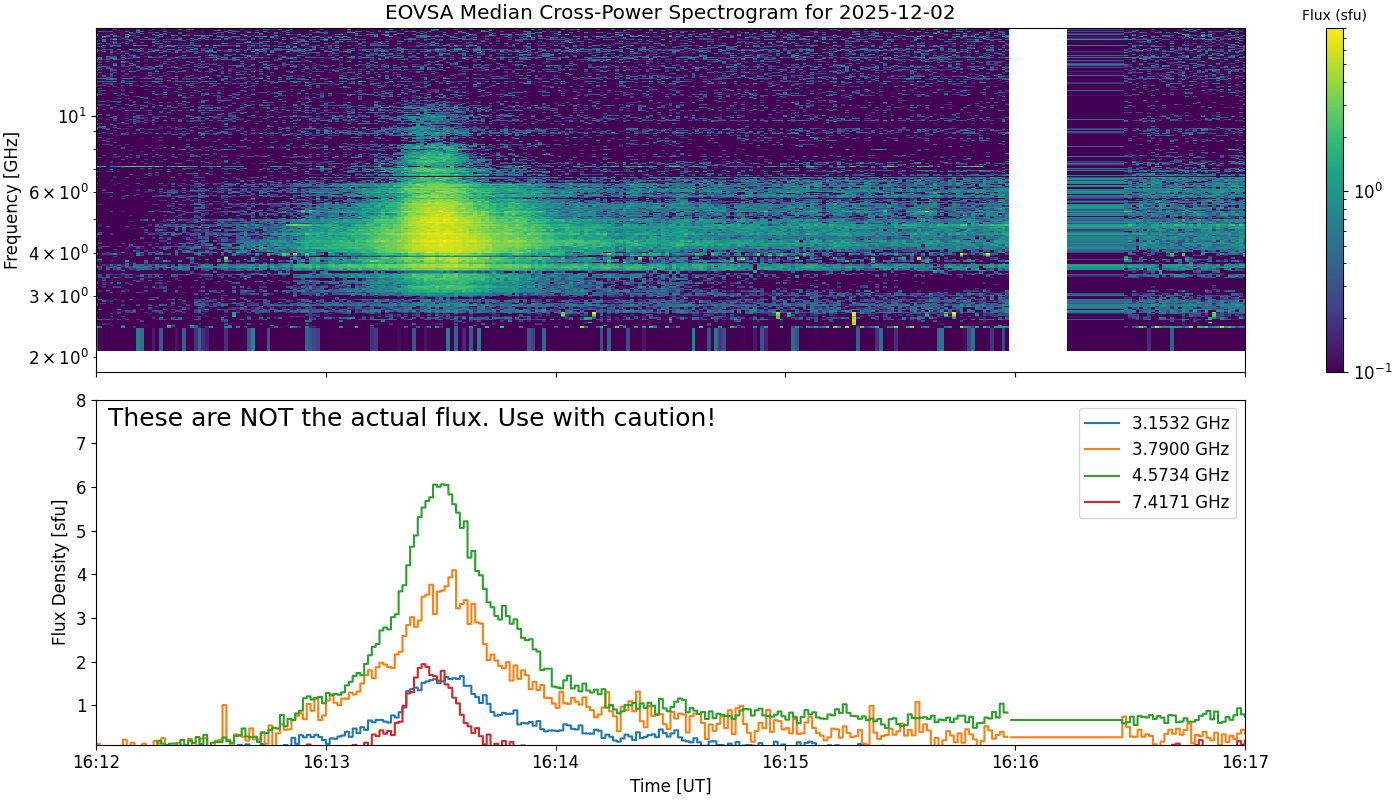Click the 4.5734 GHz legend entry
1400x800 pixels.
(x=1157, y=475)
